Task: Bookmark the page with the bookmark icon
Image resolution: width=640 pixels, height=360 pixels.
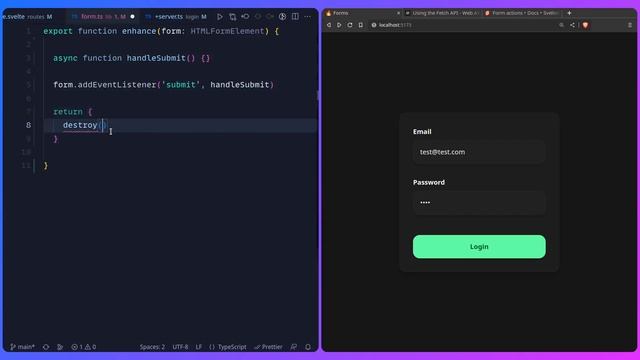Action: (360, 25)
